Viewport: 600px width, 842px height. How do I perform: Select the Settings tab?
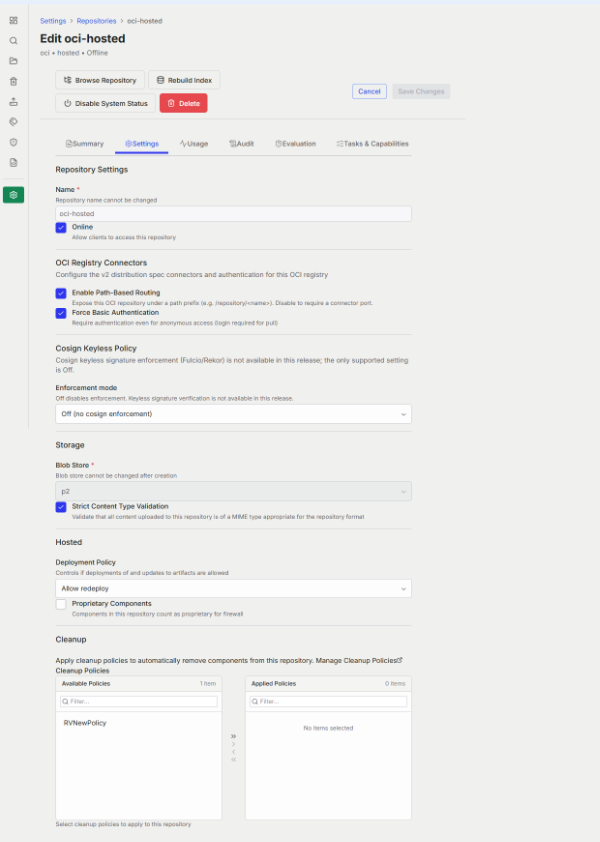(x=142, y=144)
